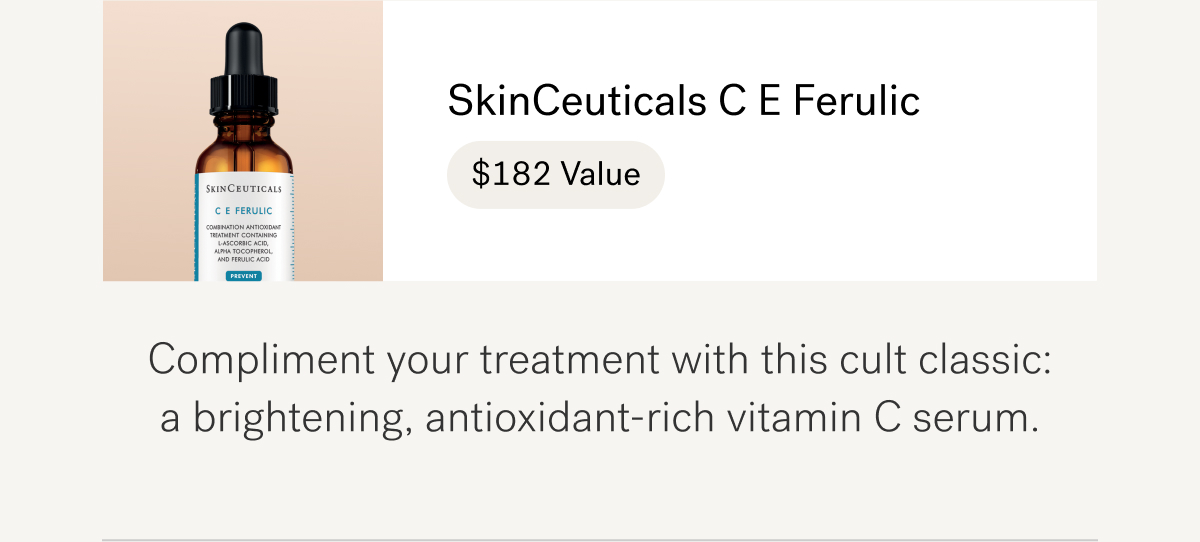Click the $182 amount in the badge
This screenshot has height=542, width=1200.
click(x=511, y=175)
